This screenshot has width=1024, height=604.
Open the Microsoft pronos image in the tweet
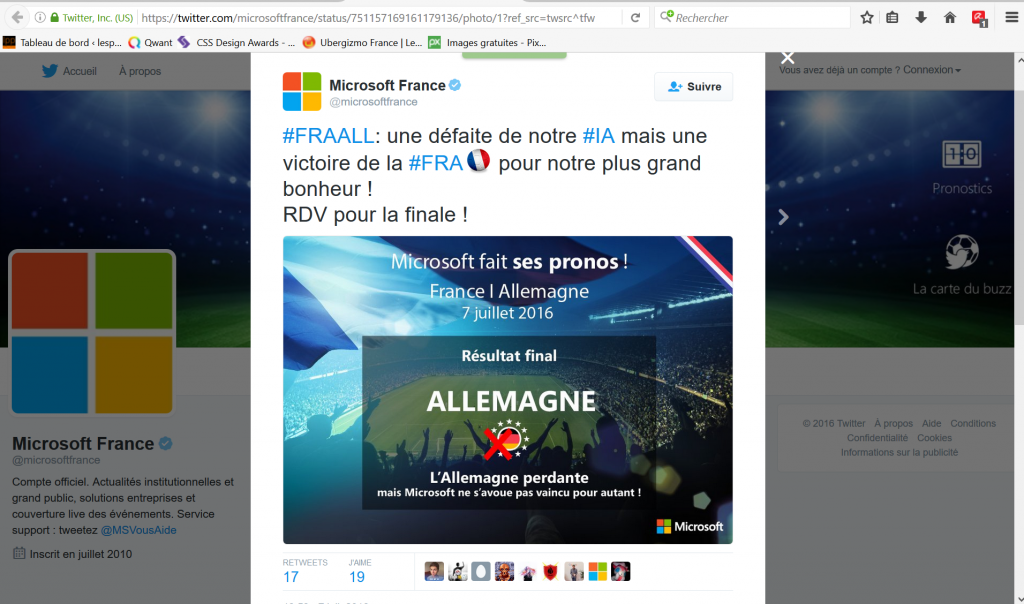507,390
